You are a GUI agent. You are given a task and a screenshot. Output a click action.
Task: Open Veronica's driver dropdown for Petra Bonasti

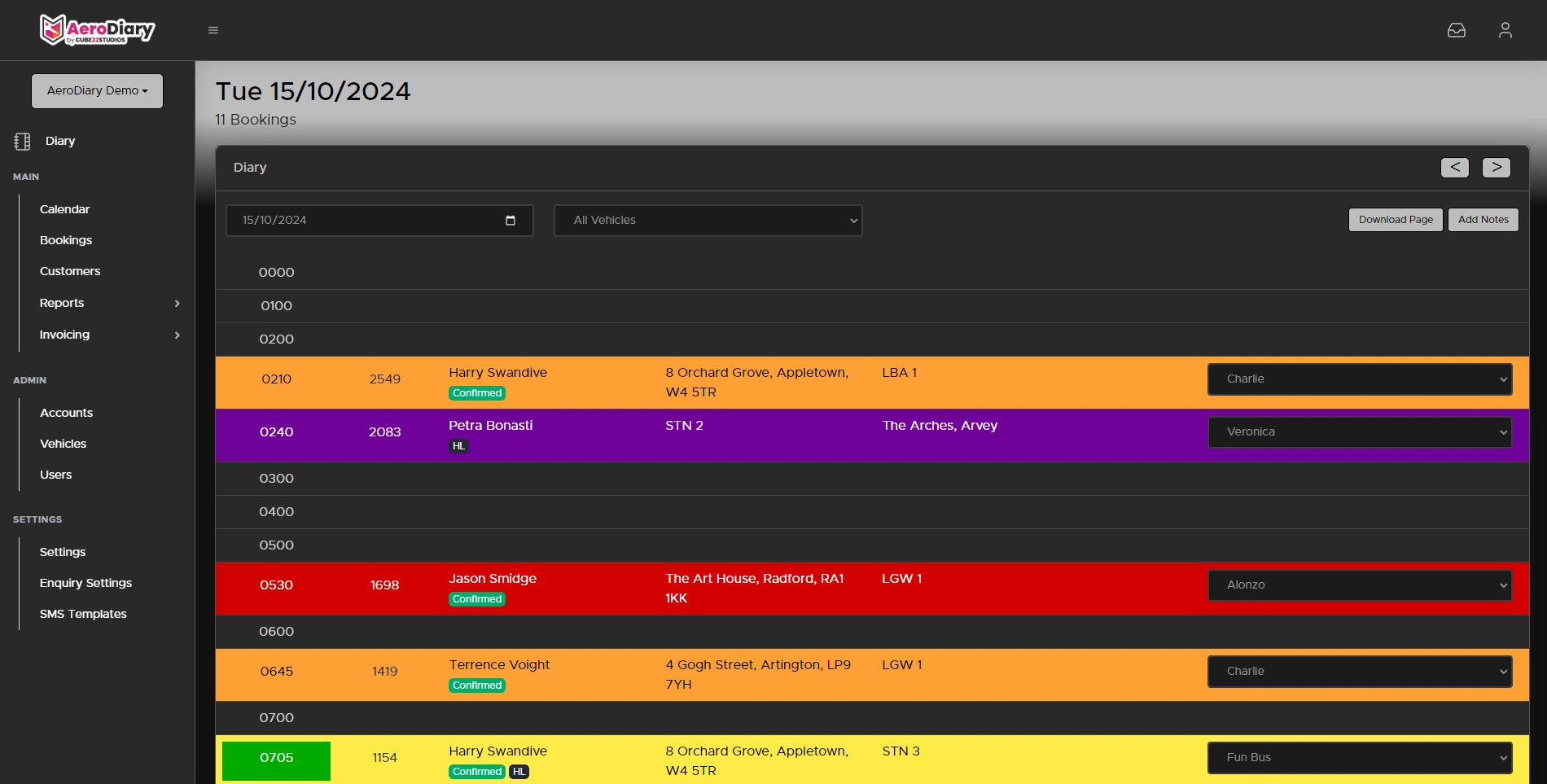(1359, 431)
